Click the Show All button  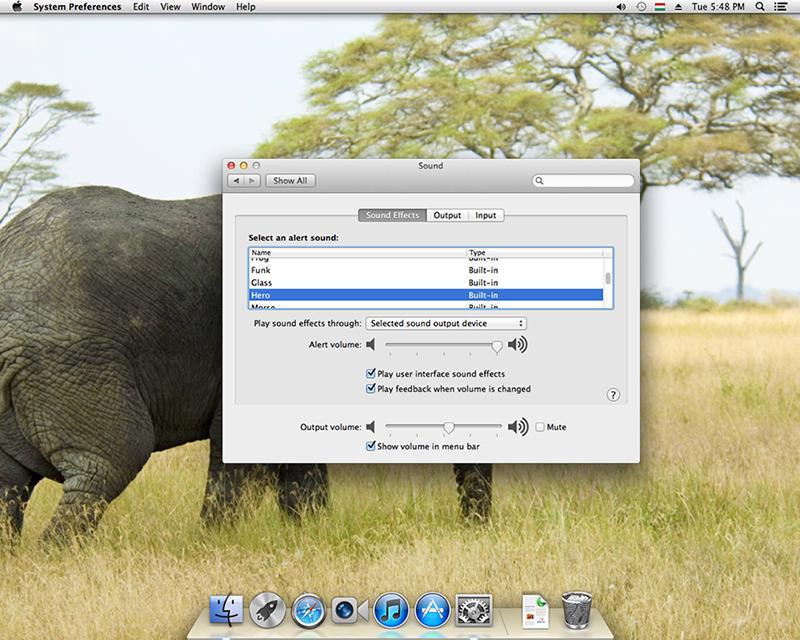[290, 181]
